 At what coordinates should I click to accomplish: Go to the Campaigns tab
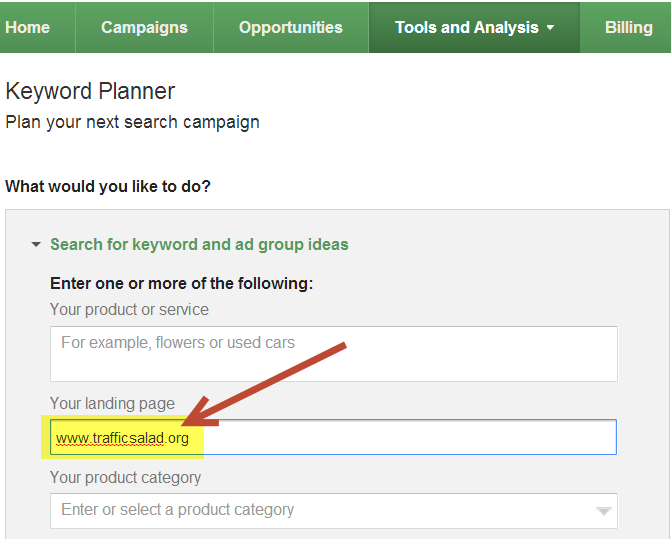[x=143, y=27]
